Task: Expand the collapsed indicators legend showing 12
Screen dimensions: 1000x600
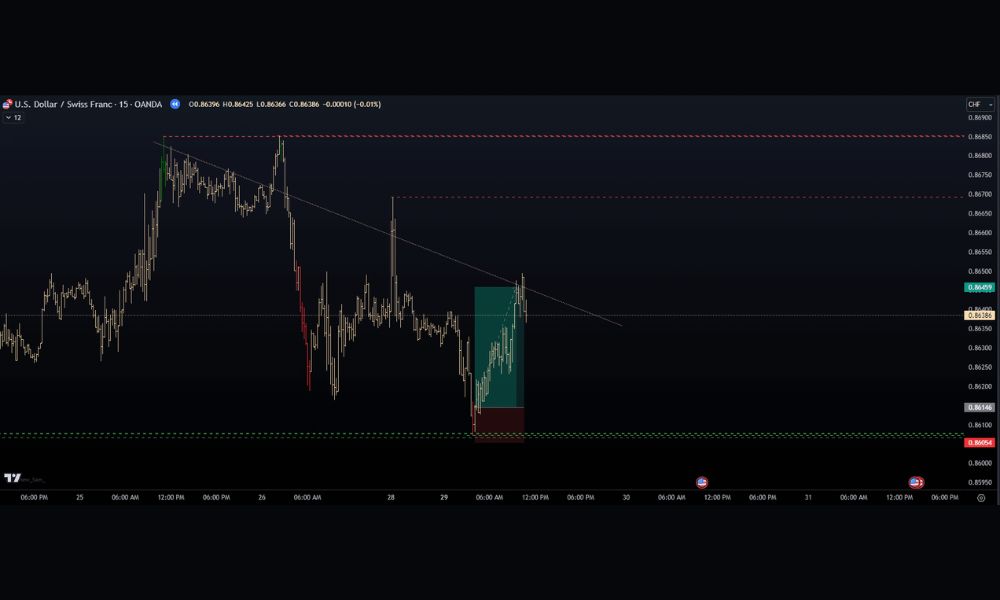Action: coord(13,117)
